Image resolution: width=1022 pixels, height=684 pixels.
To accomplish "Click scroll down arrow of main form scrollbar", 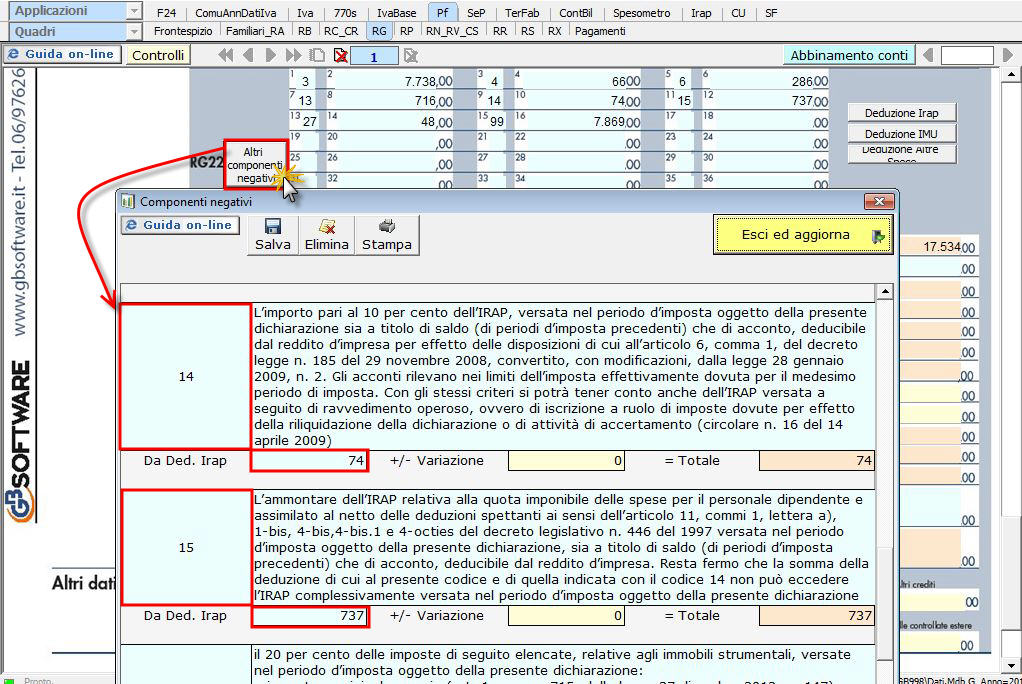I will click(x=1011, y=664).
